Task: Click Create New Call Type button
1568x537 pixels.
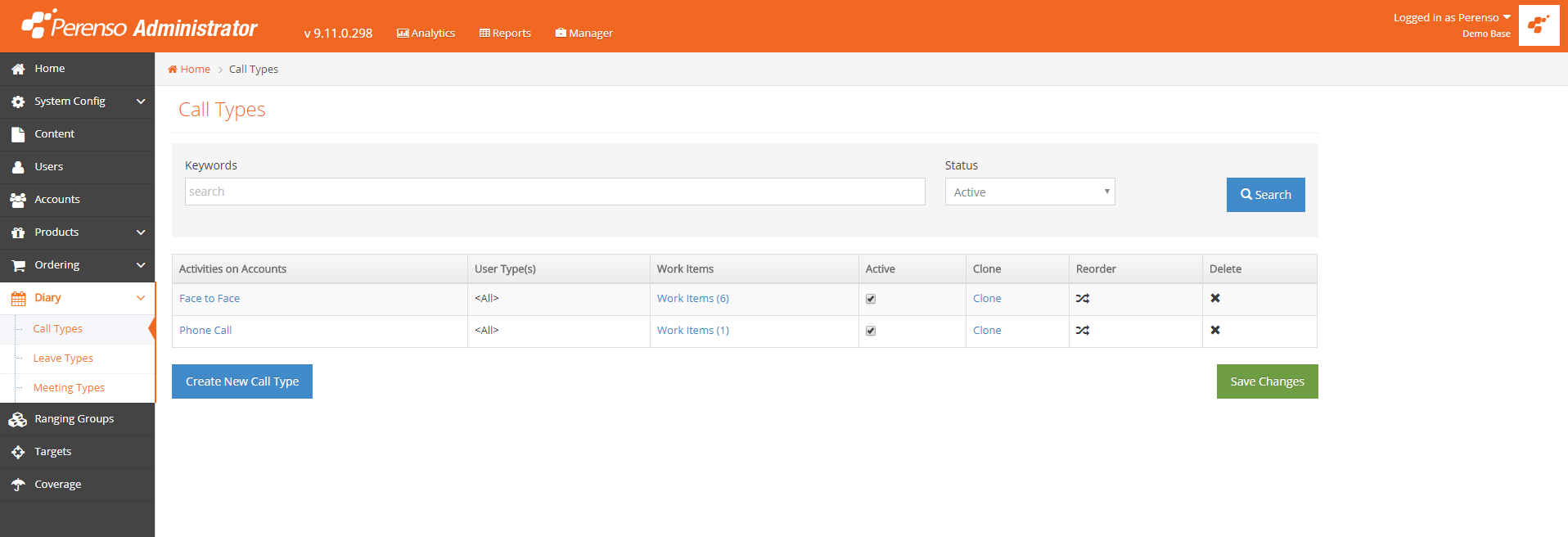Action: [x=242, y=381]
